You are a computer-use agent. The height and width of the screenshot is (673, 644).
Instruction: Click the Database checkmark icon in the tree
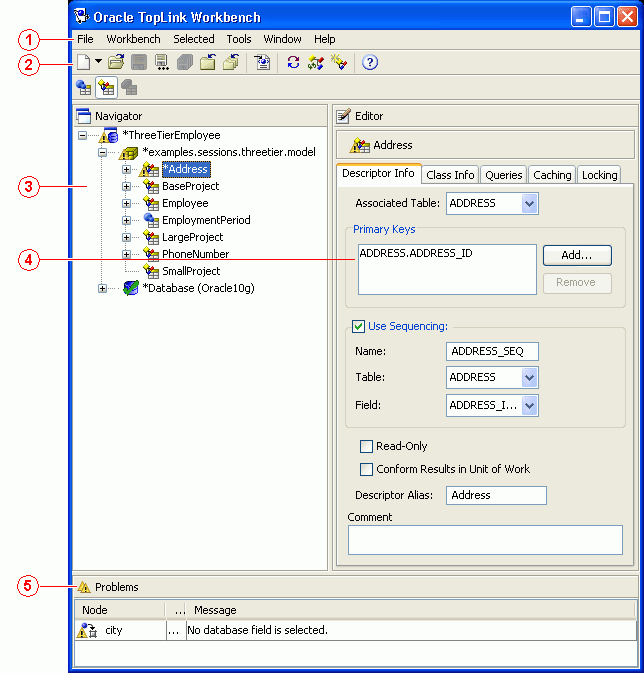tap(131, 288)
